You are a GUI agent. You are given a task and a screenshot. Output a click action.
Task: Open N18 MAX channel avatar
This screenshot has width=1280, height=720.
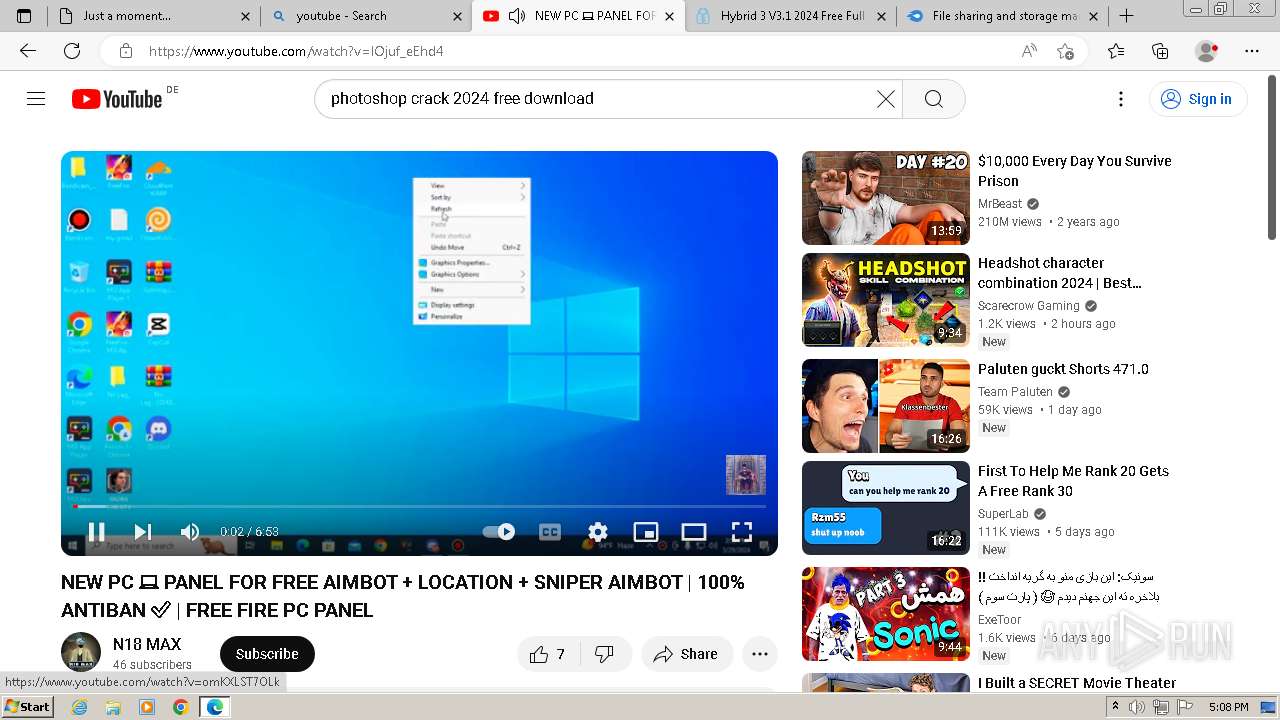(81, 652)
